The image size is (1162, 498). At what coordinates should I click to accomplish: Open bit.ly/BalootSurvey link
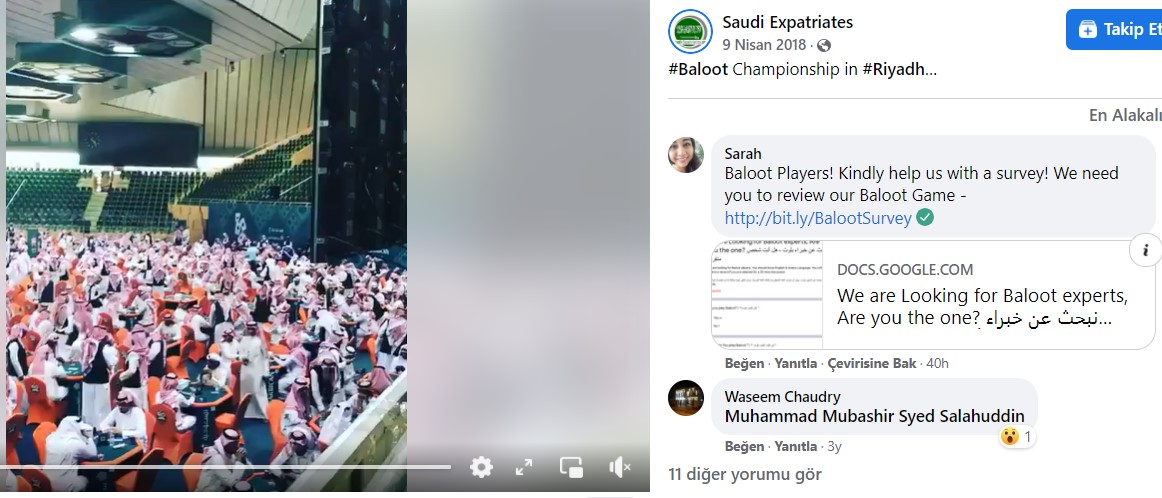pos(818,218)
